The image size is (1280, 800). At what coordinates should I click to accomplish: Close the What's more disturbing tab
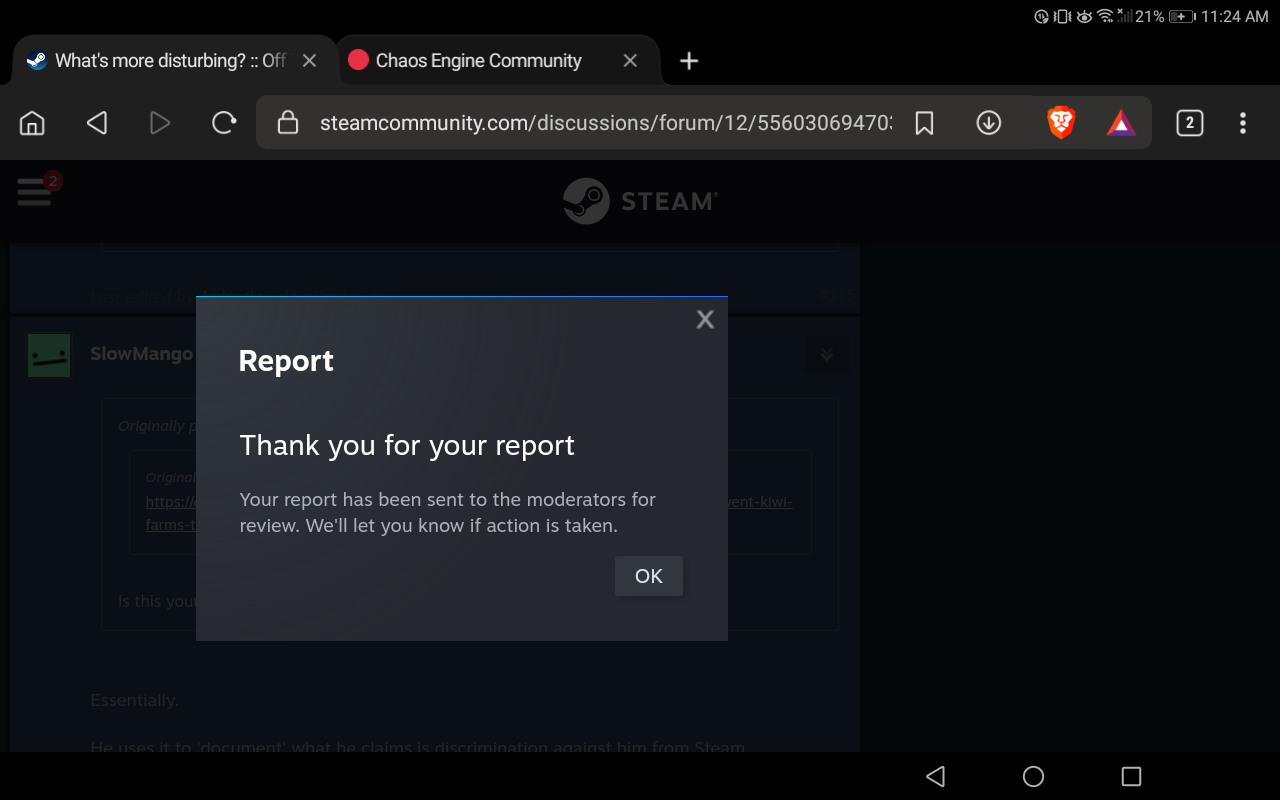point(309,61)
